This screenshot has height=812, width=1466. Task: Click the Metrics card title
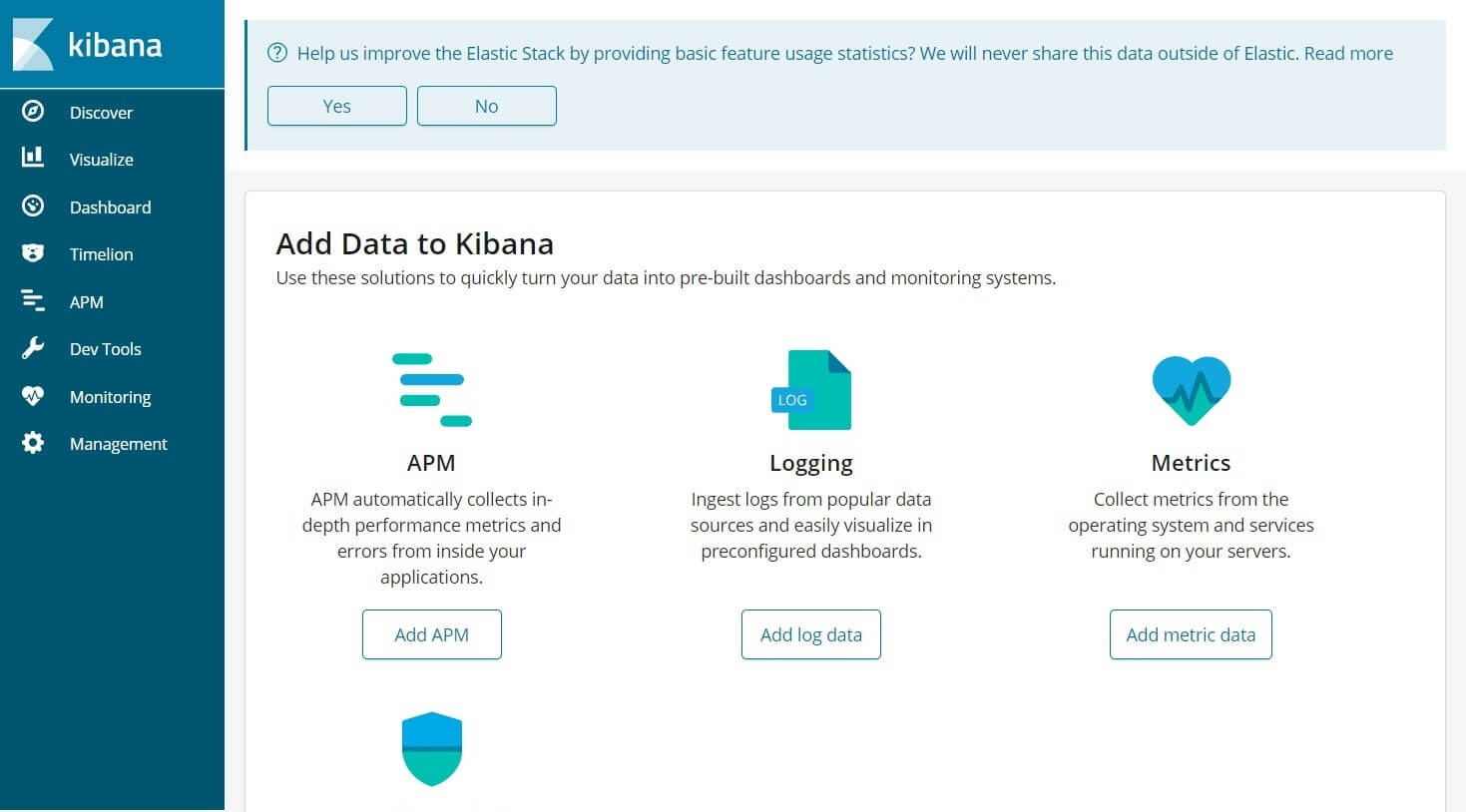tap(1191, 463)
